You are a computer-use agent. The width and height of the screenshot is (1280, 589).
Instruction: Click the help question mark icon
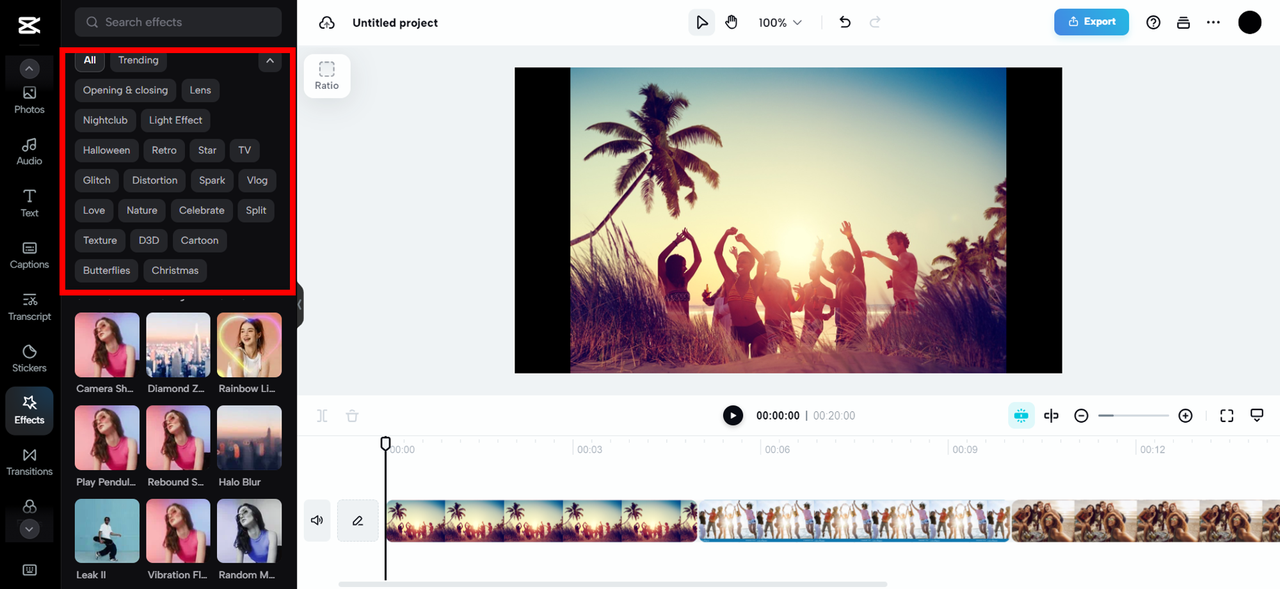[x=1153, y=22]
